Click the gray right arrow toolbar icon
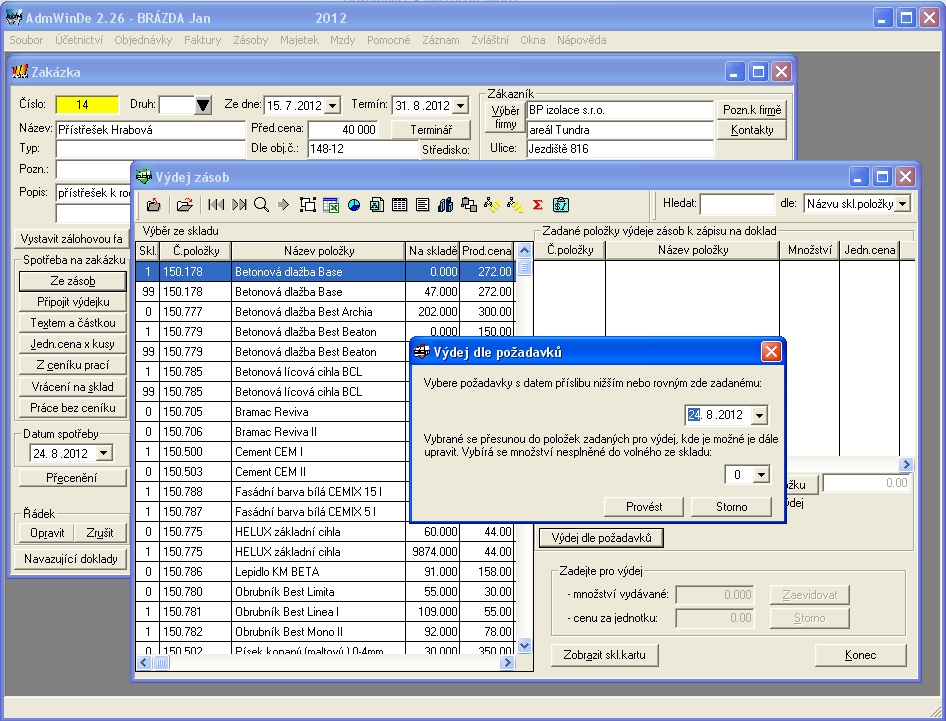Screen dimensions: 946x721 tap(284, 205)
